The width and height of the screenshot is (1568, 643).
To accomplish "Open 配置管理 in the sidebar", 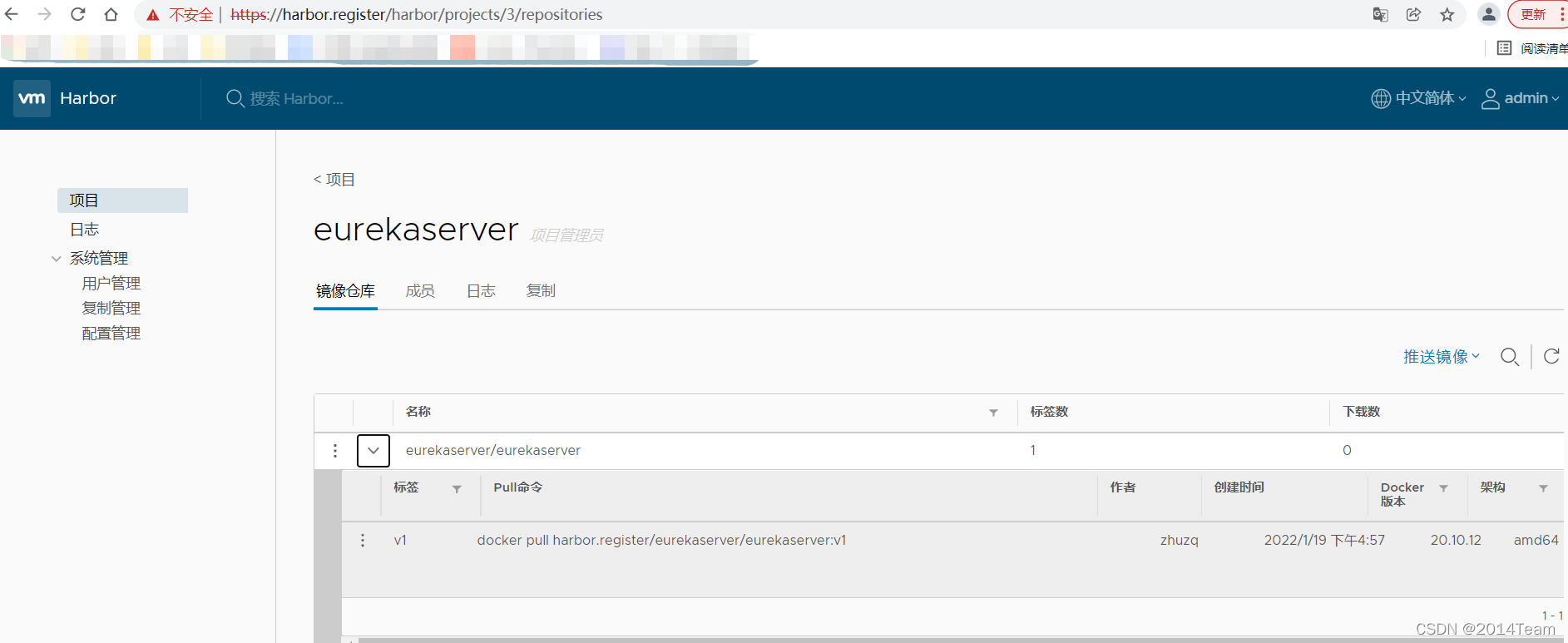I will [x=111, y=334].
